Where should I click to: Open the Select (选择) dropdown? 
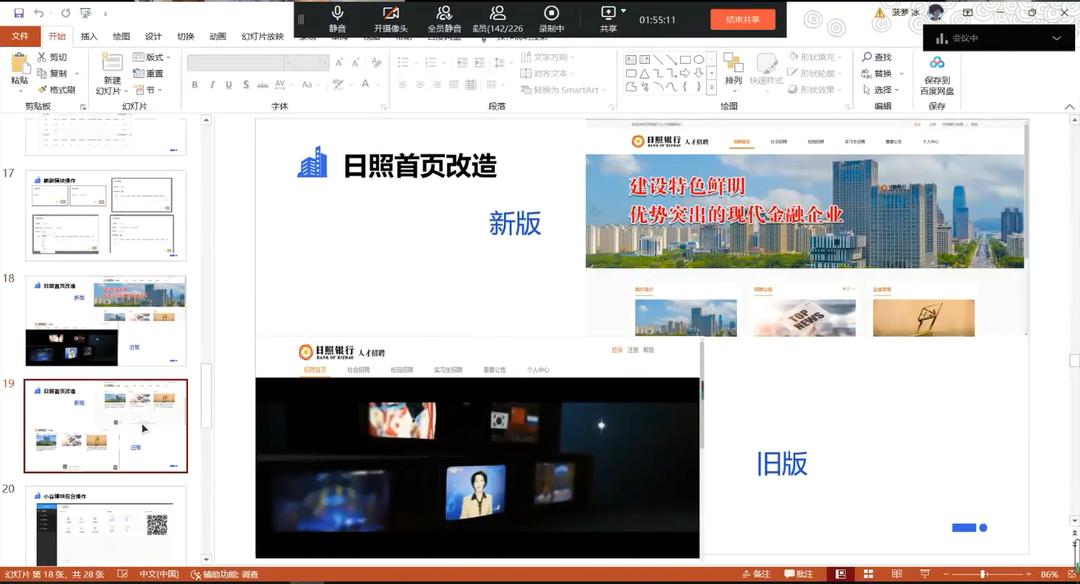point(881,90)
